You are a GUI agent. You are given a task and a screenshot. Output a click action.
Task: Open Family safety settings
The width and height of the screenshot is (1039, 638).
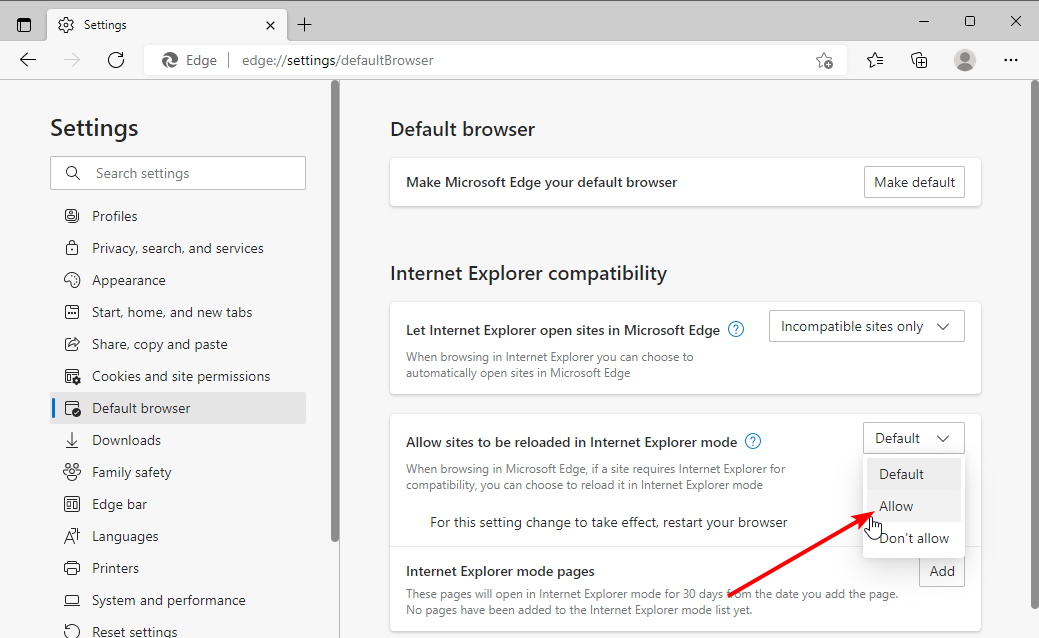pos(178,472)
